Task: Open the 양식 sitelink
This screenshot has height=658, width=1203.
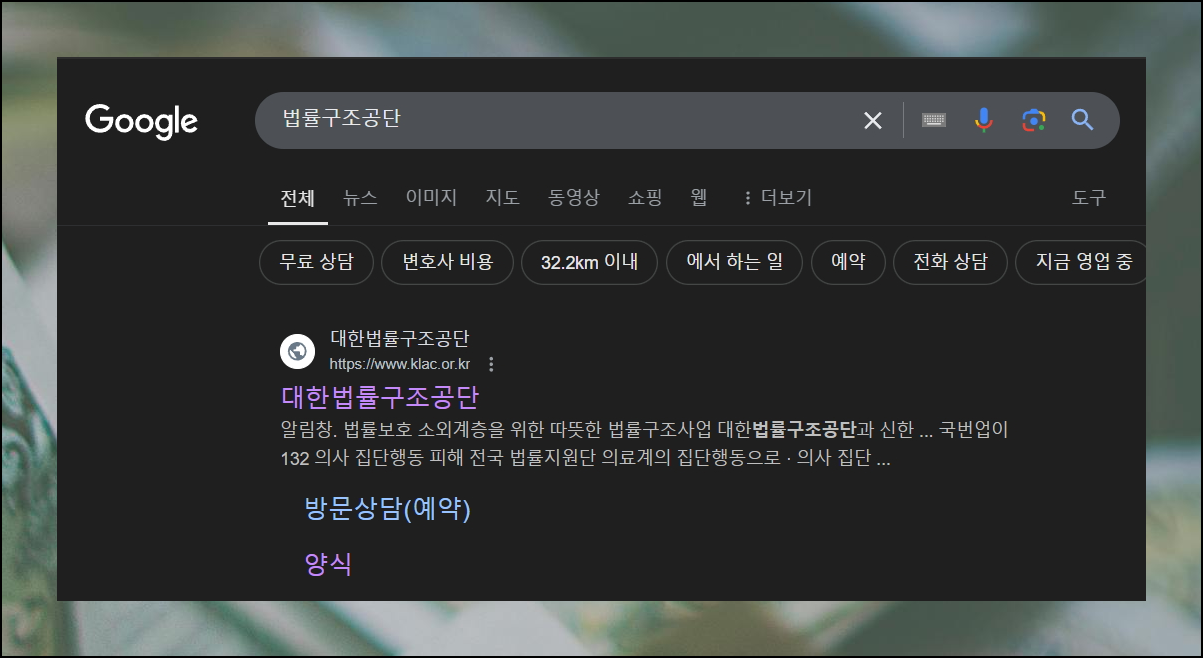Action: [x=328, y=563]
